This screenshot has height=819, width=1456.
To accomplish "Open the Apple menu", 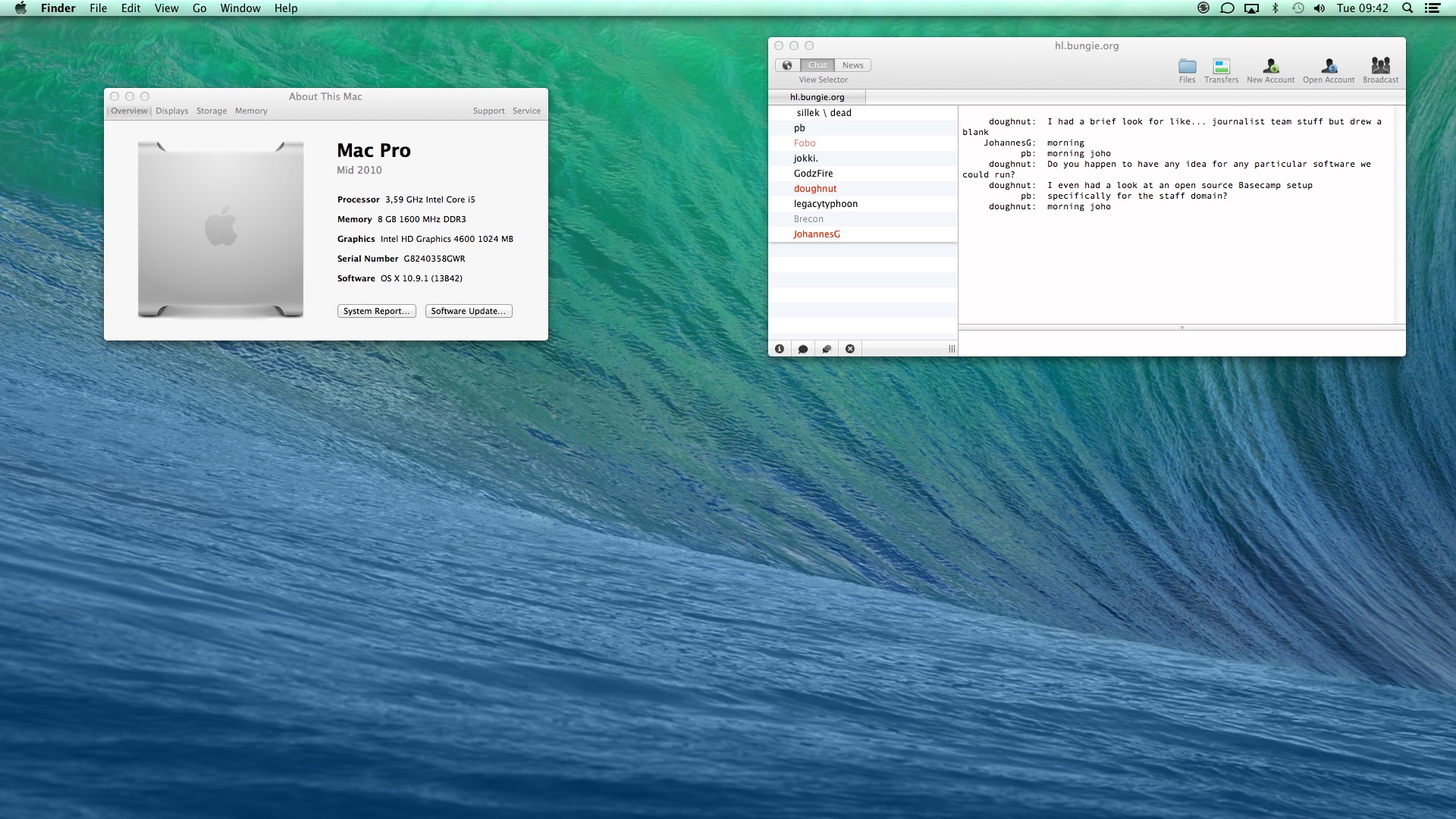I will (x=21, y=8).
